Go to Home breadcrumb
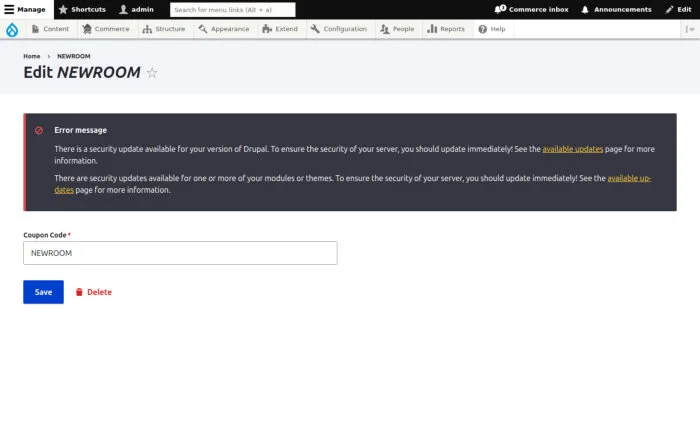Viewport: 700px width, 438px height. pos(32,56)
